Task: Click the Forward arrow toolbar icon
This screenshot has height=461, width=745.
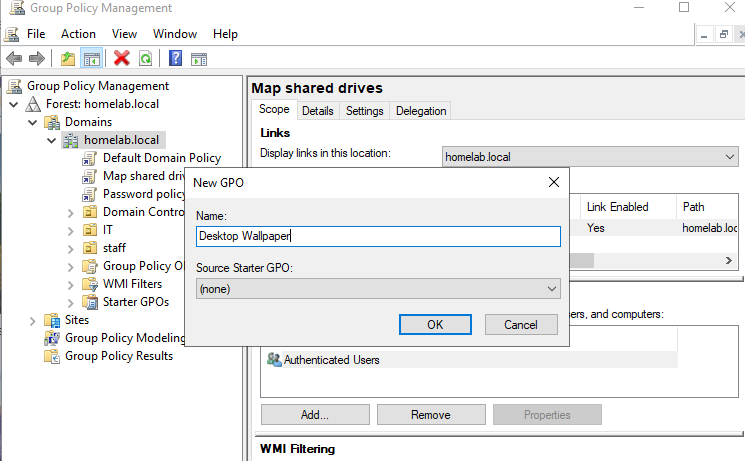Action: tap(37, 59)
